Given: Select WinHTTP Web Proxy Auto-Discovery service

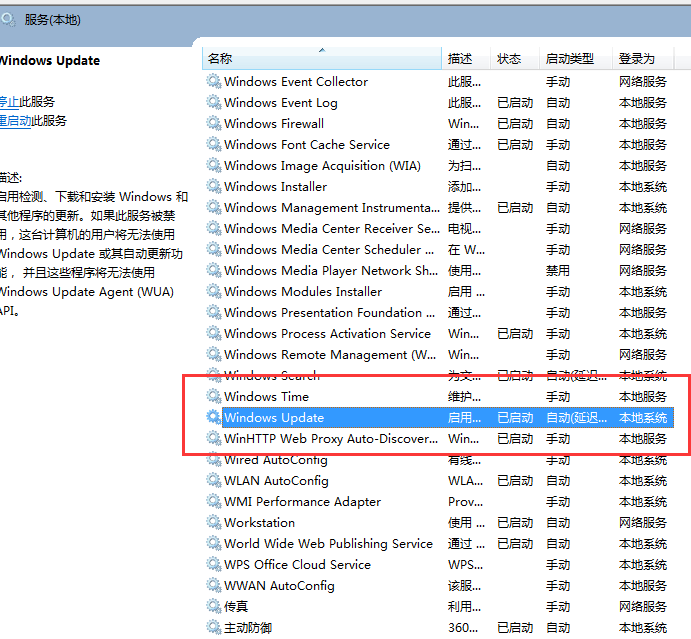Looking at the screenshot, I should [x=330, y=439].
